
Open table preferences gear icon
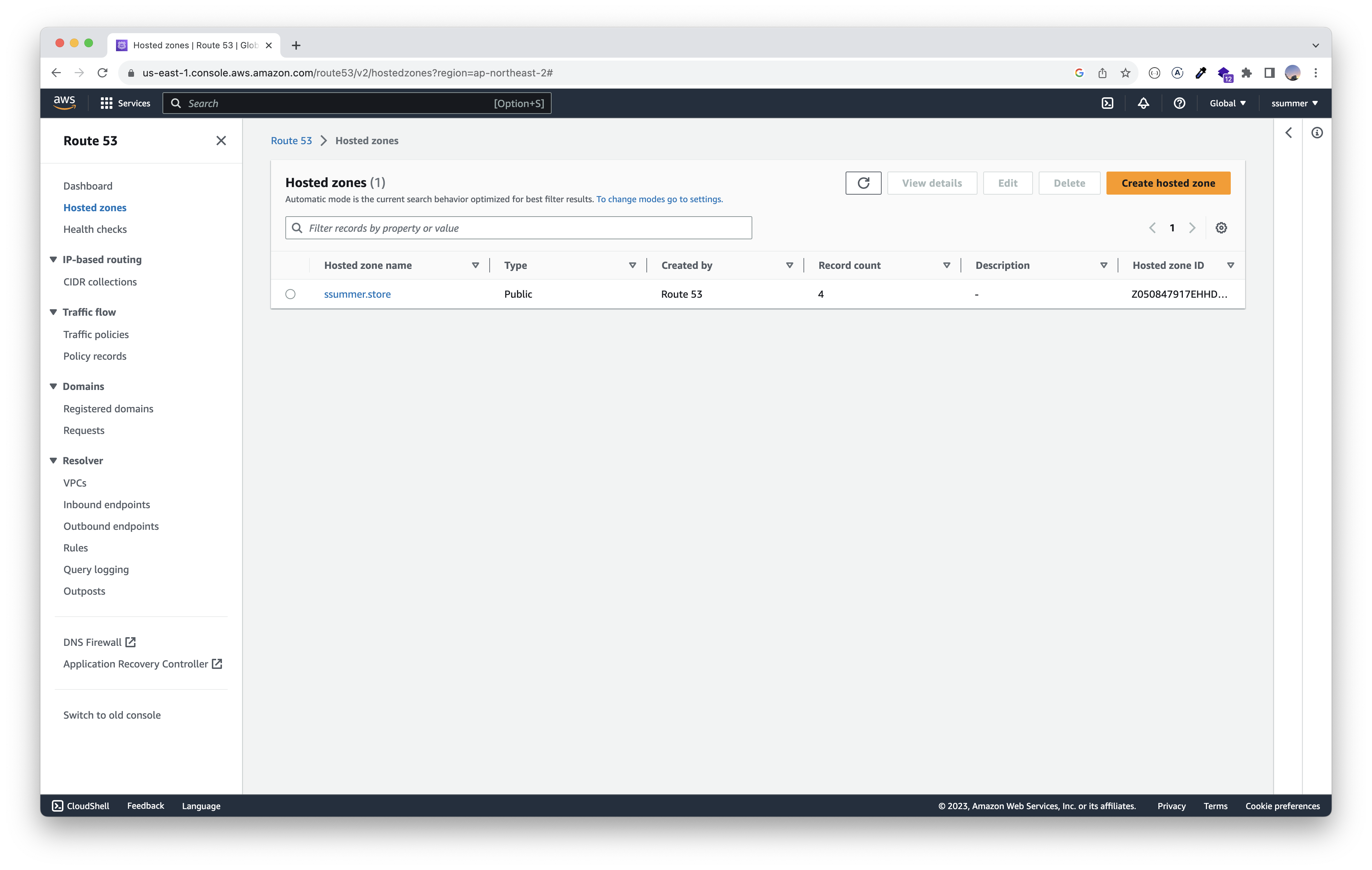(x=1221, y=228)
